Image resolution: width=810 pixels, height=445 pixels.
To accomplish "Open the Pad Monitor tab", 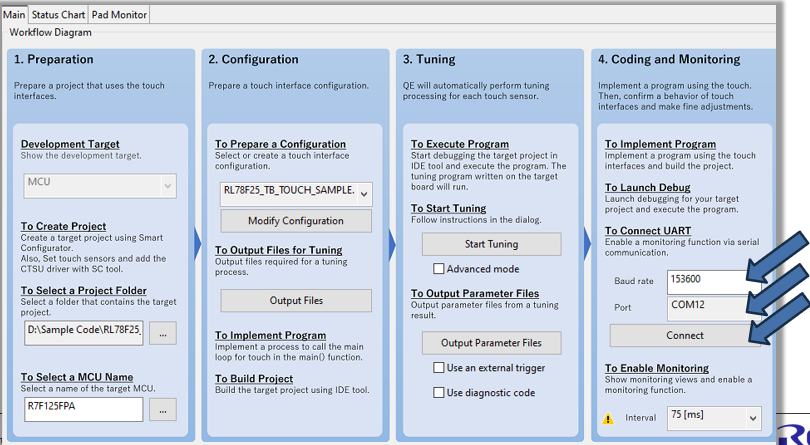I will pos(119,15).
